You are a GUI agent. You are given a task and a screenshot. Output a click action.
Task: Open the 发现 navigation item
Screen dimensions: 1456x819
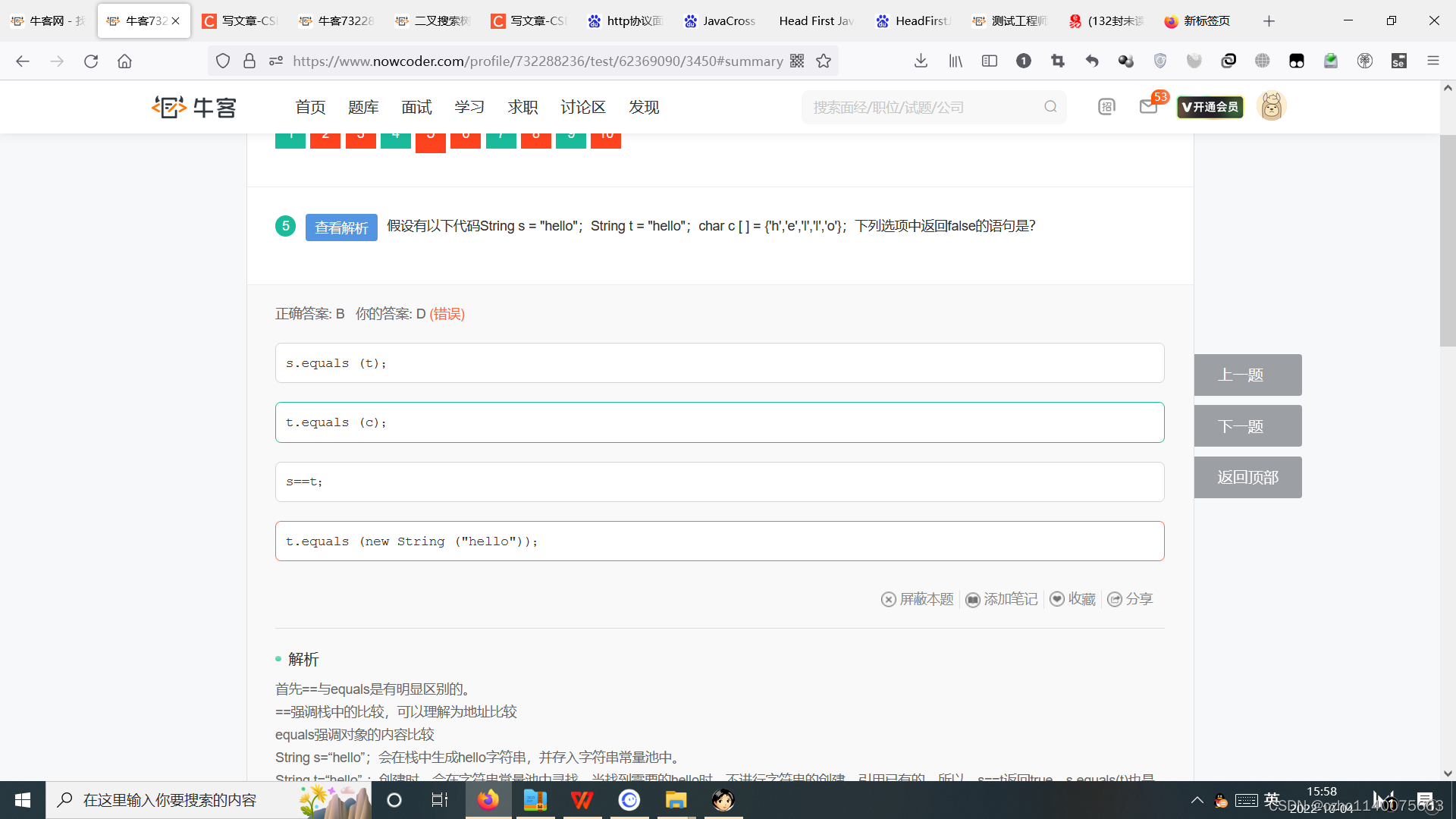pos(644,107)
